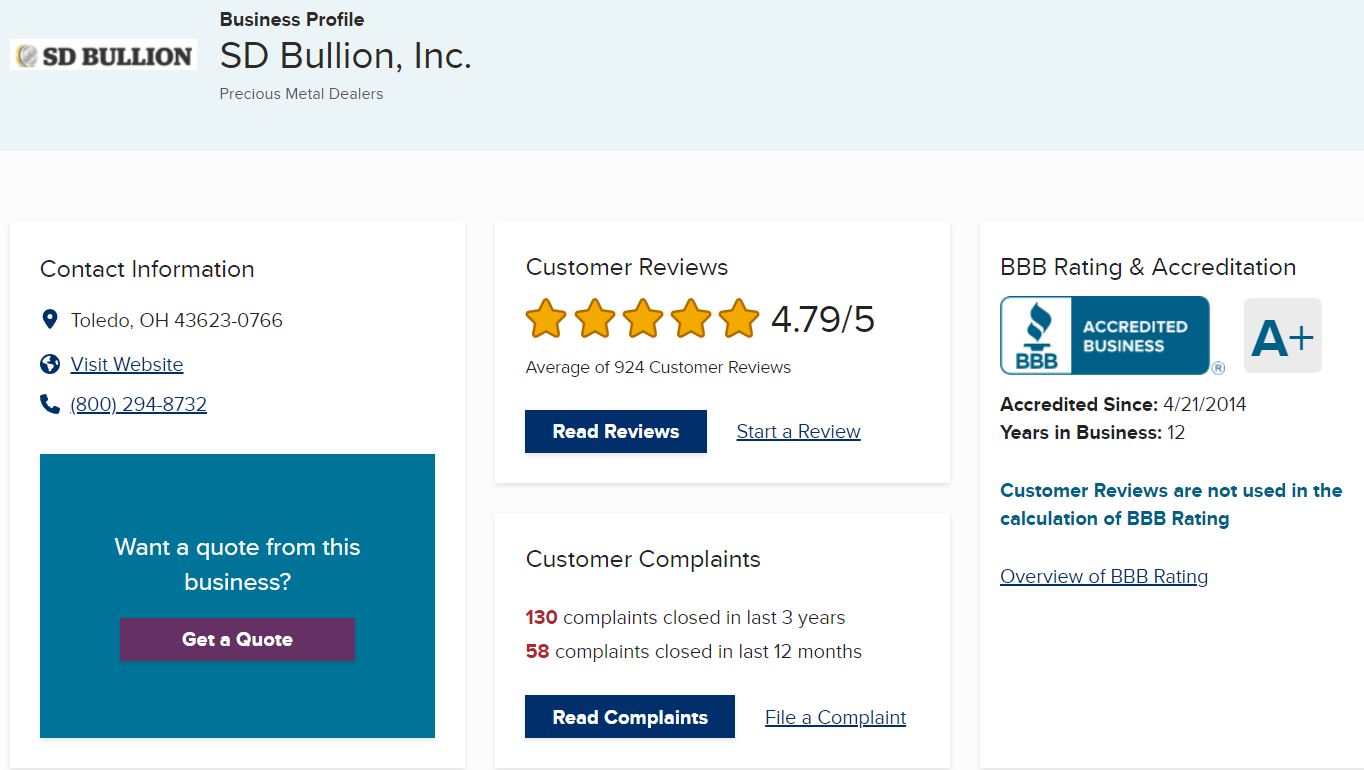This screenshot has width=1364, height=770.
Task: Click the Read Reviews button
Action: 616,431
